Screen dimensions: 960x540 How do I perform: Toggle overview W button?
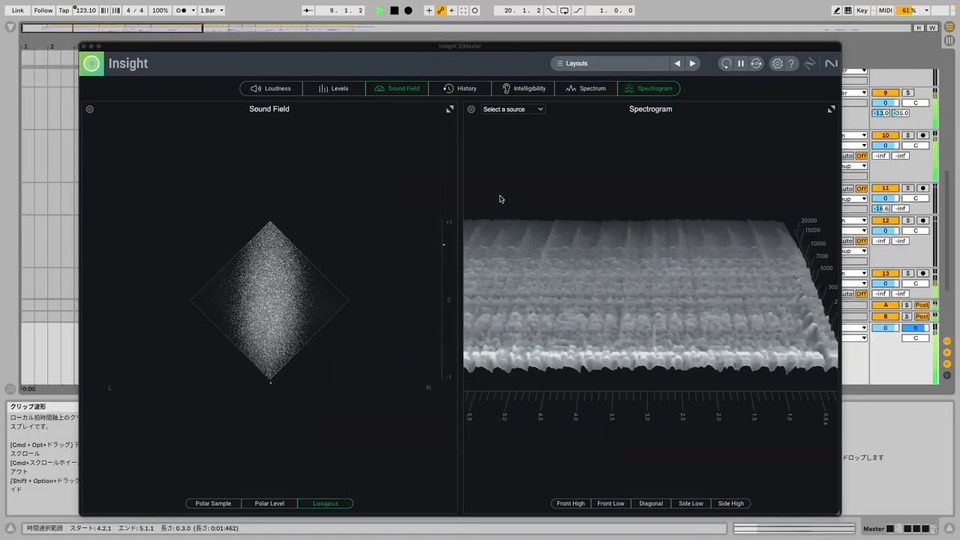click(932, 28)
